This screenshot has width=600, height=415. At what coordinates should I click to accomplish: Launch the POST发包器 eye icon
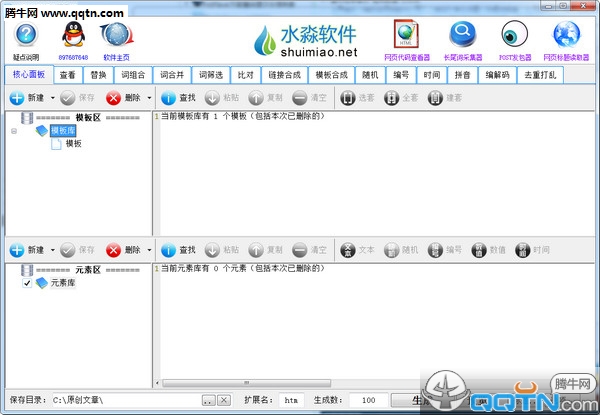[x=515, y=34]
